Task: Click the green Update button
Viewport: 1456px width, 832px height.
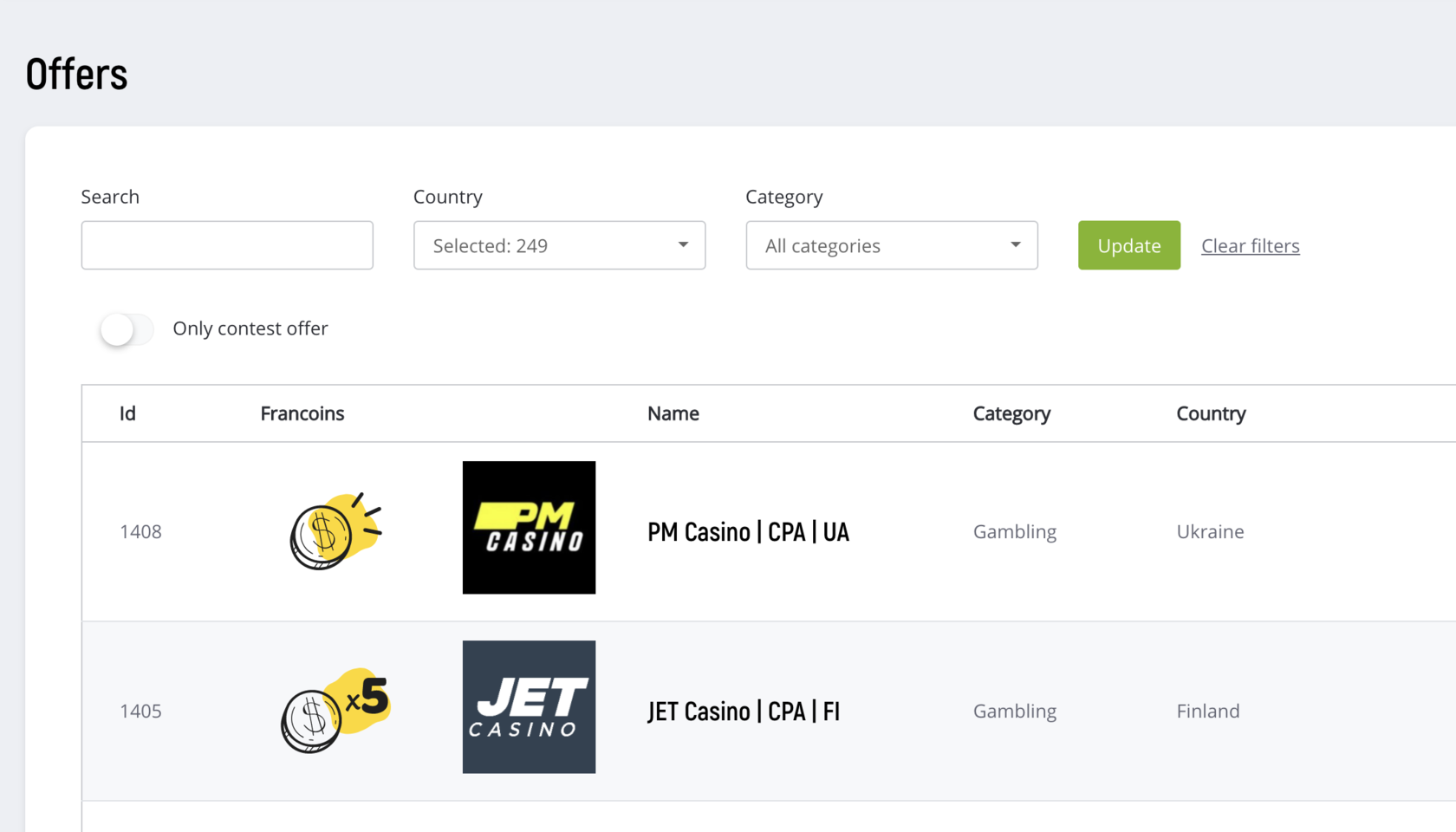Action: [x=1129, y=245]
